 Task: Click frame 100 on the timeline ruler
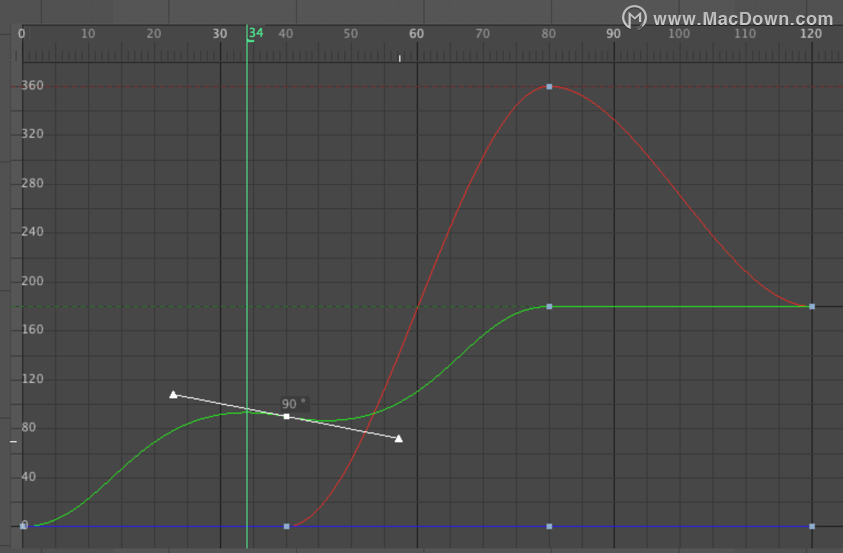click(679, 34)
